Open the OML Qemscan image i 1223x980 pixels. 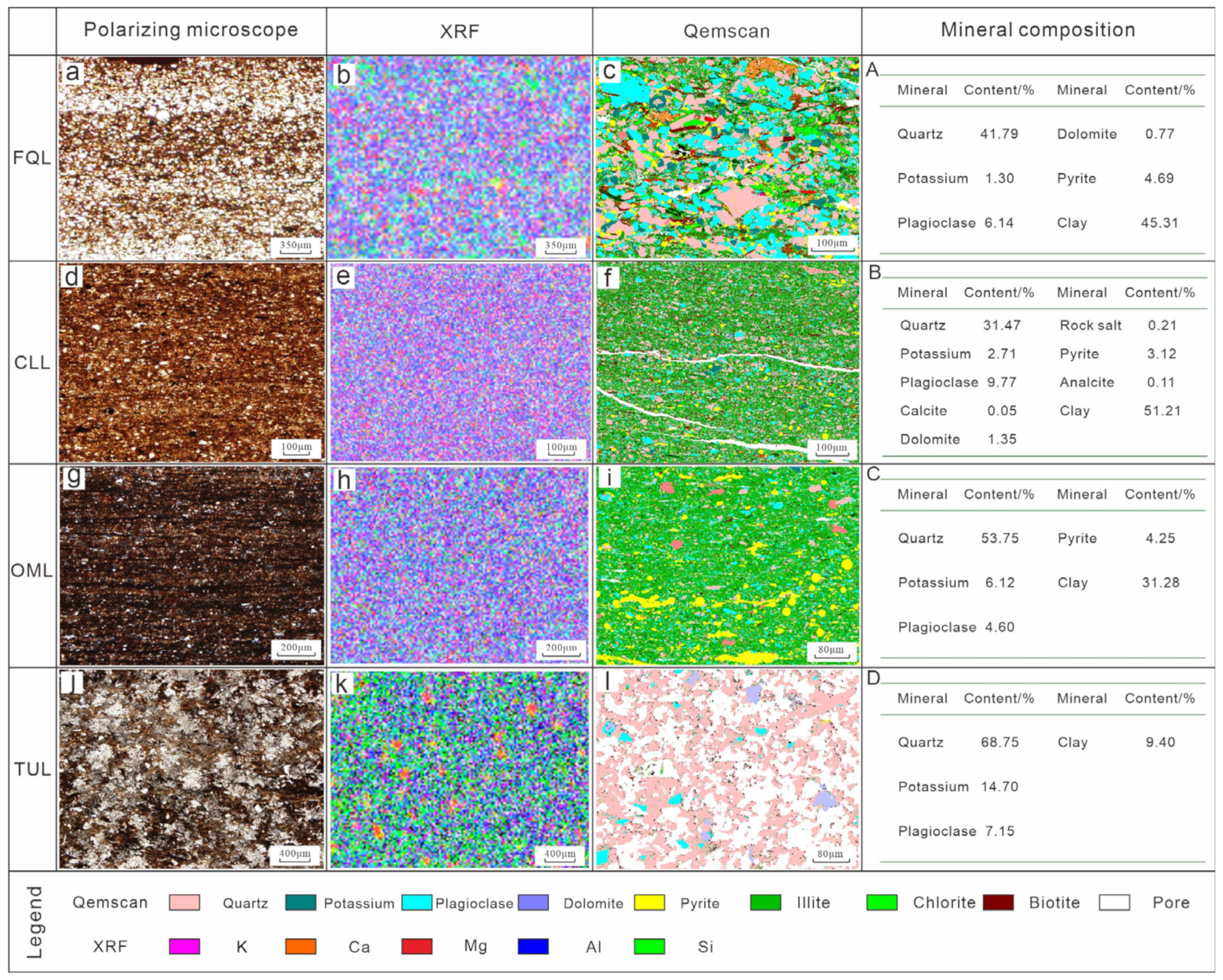coord(727,565)
